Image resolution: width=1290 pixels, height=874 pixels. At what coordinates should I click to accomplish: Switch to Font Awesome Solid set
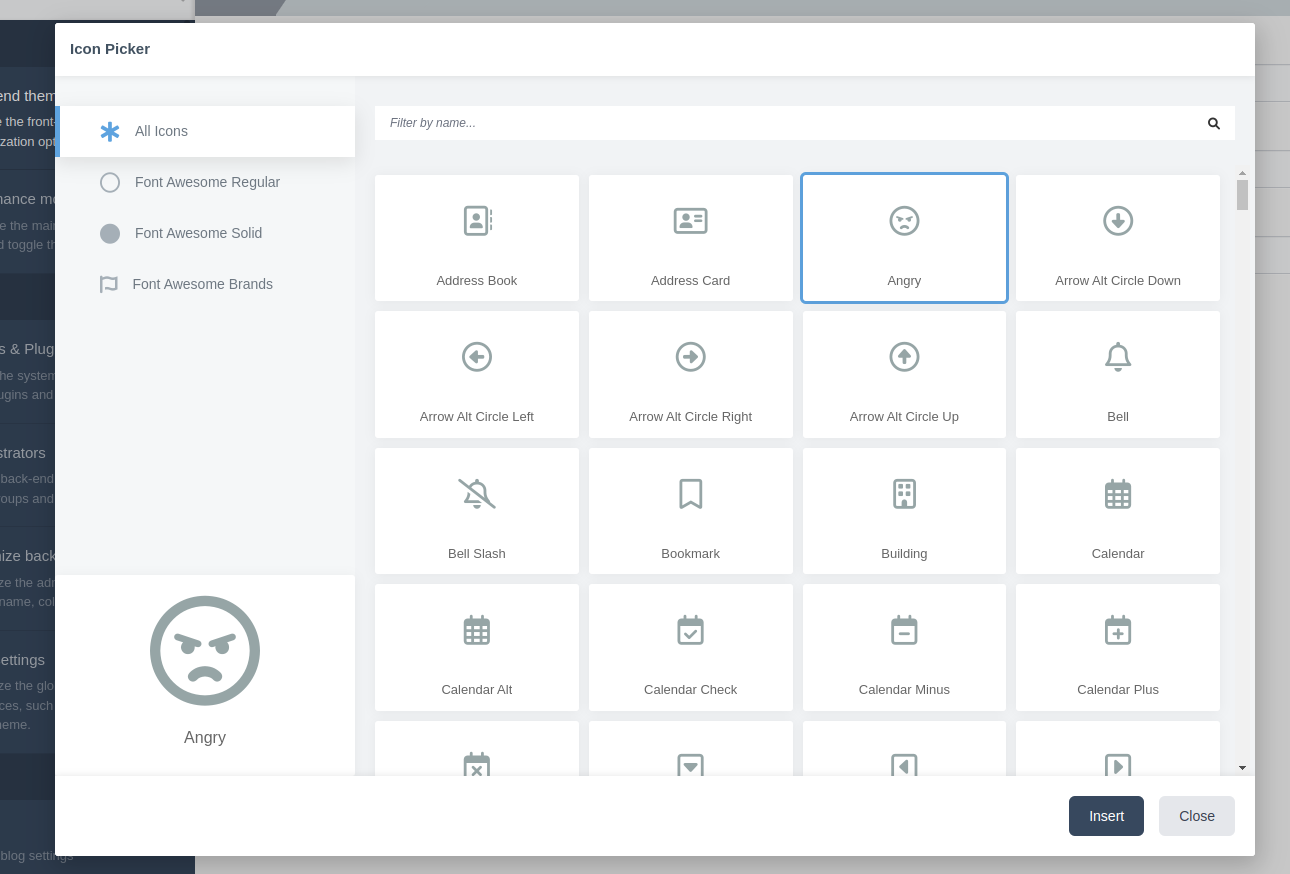(205, 233)
